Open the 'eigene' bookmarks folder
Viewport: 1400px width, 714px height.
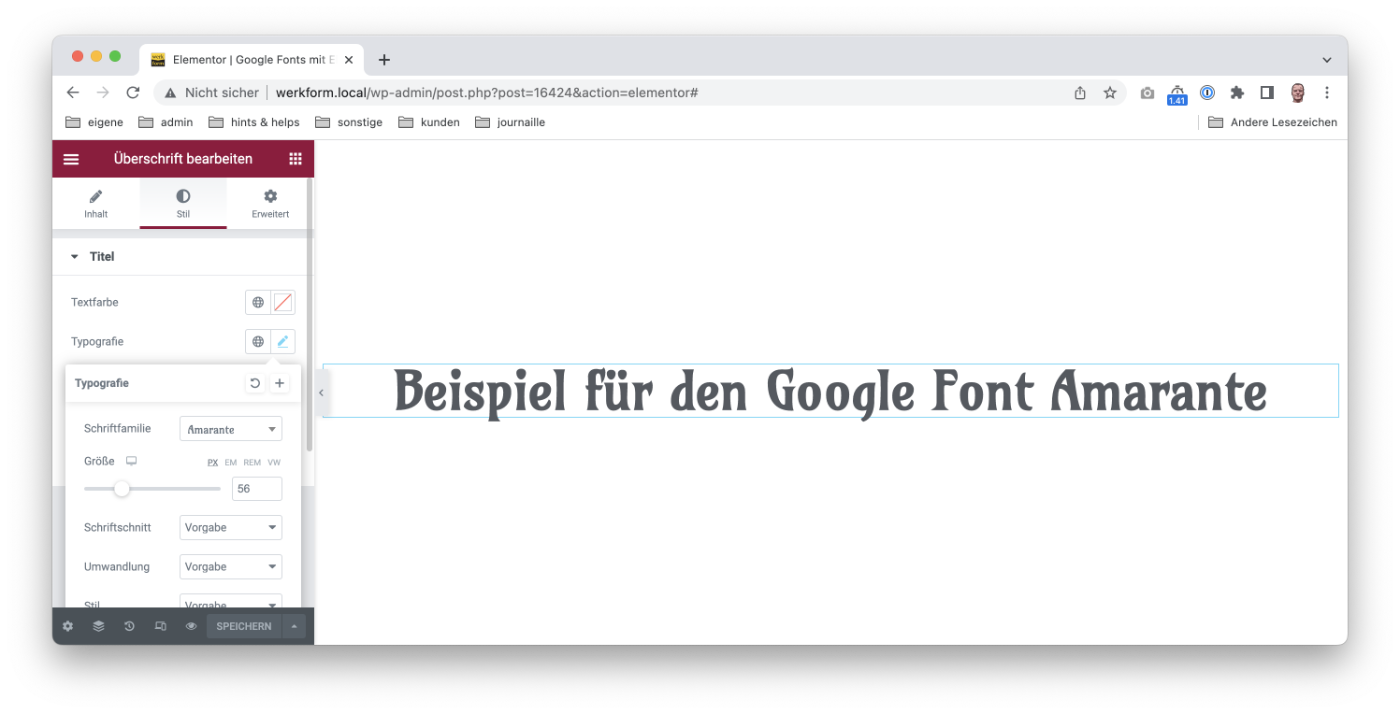(94, 122)
